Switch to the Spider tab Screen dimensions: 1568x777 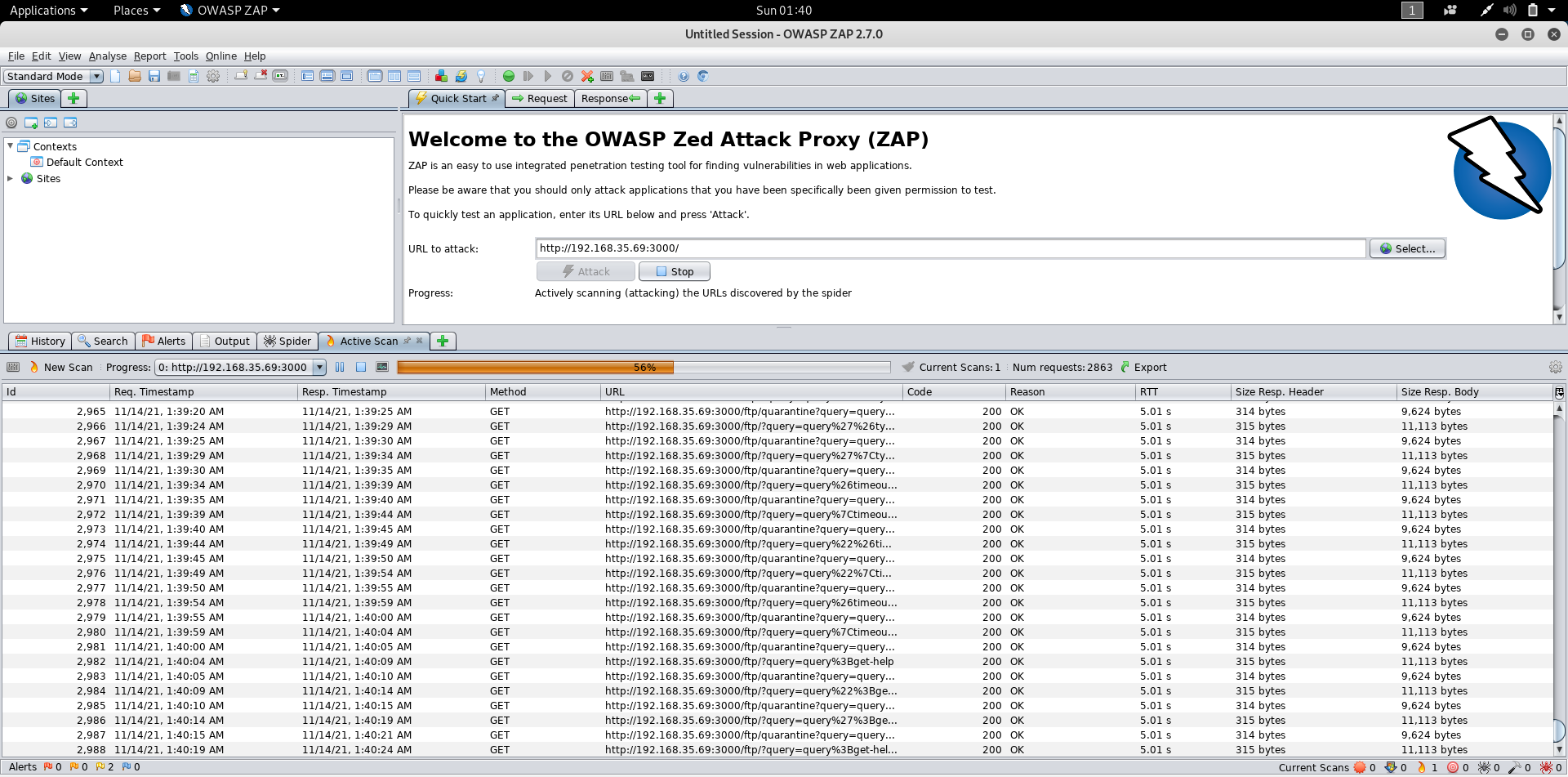point(287,342)
